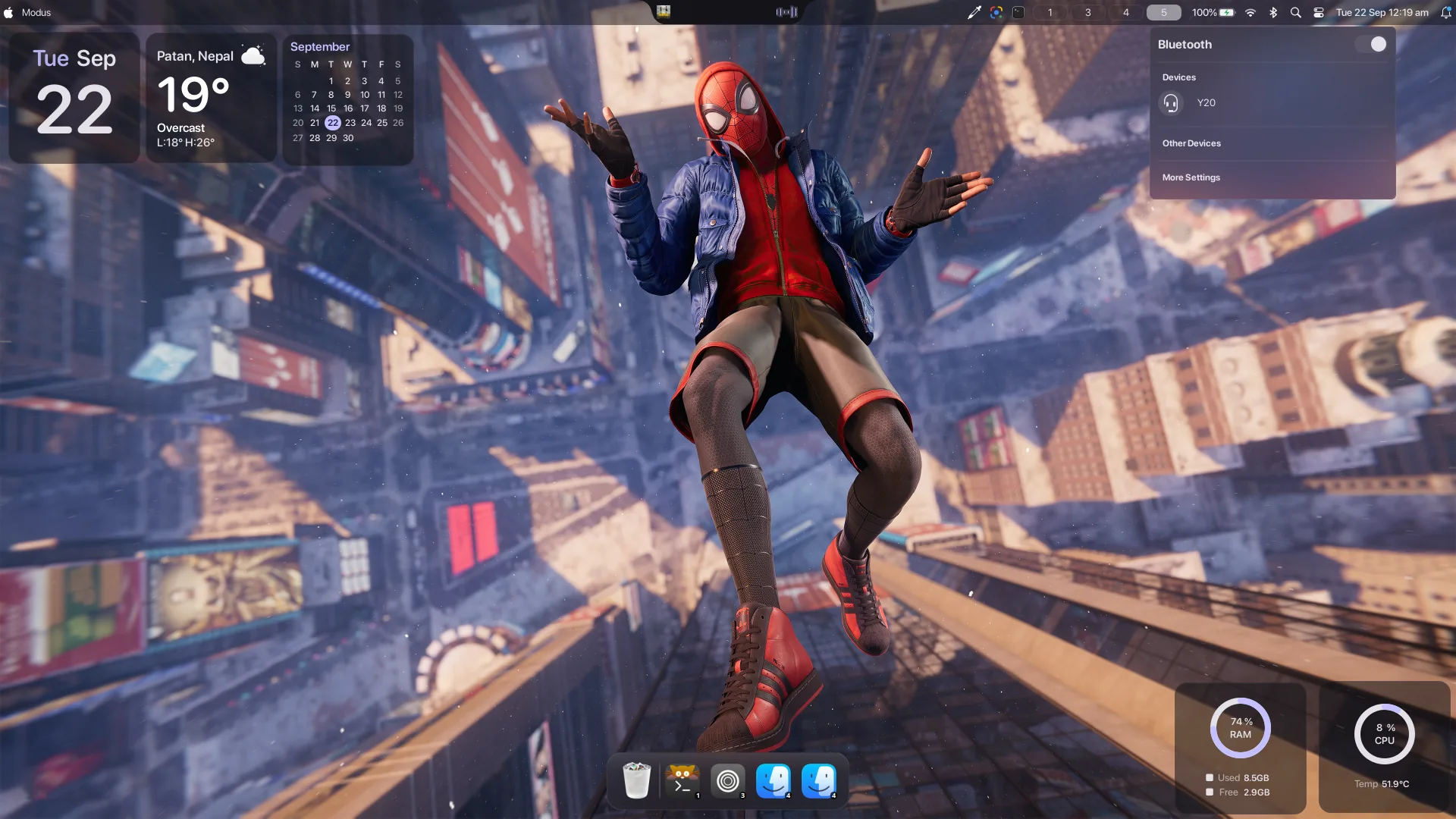Select September 23 in calendar widget
Viewport: 1456px width, 819px height.
tap(350, 123)
